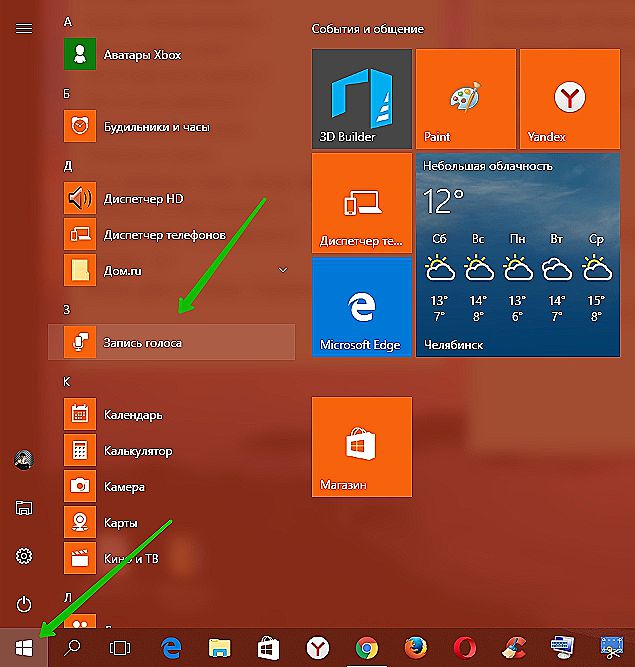Open CCleaner from taskbar
The width and height of the screenshot is (635, 667).
514,648
